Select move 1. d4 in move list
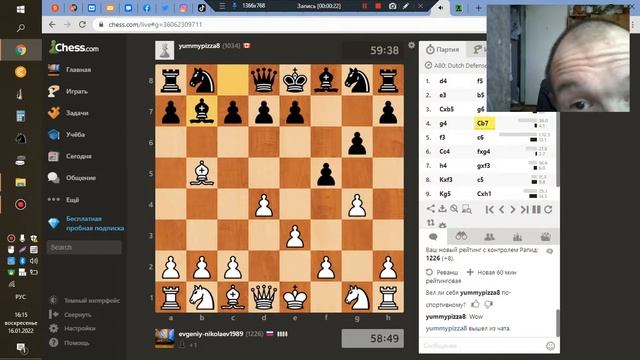 (x=443, y=81)
